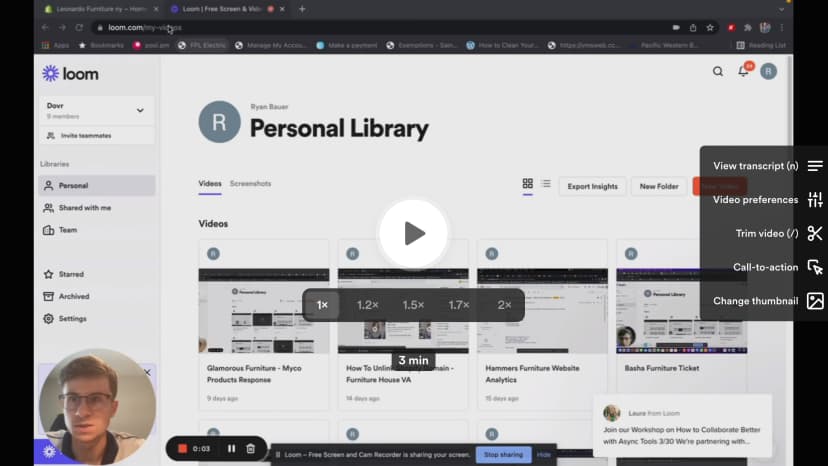Switch to list view
This screenshot has height=466, width=828.
(546, 183)
